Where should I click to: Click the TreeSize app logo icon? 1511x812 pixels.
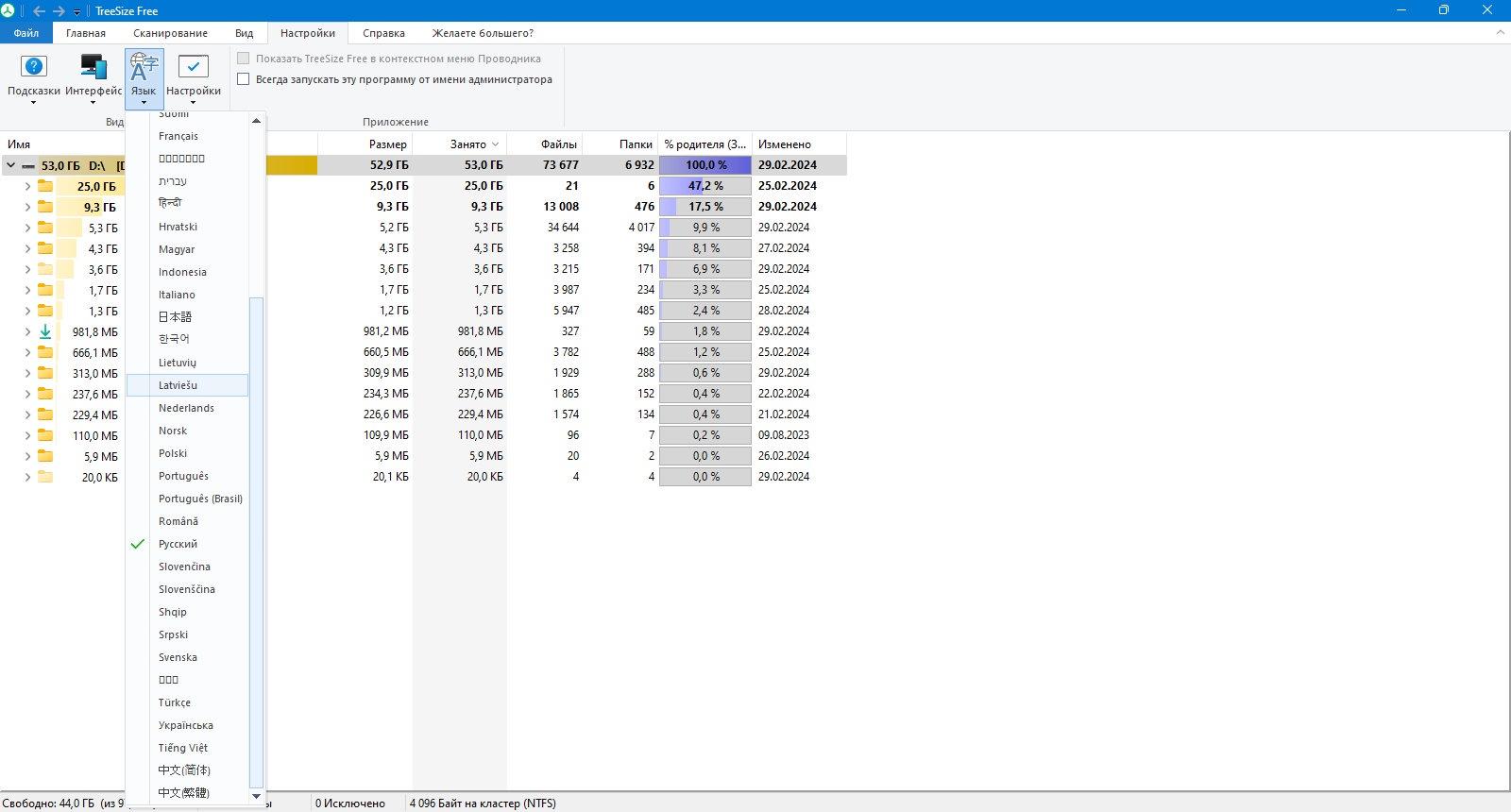[x=8, y=10]
